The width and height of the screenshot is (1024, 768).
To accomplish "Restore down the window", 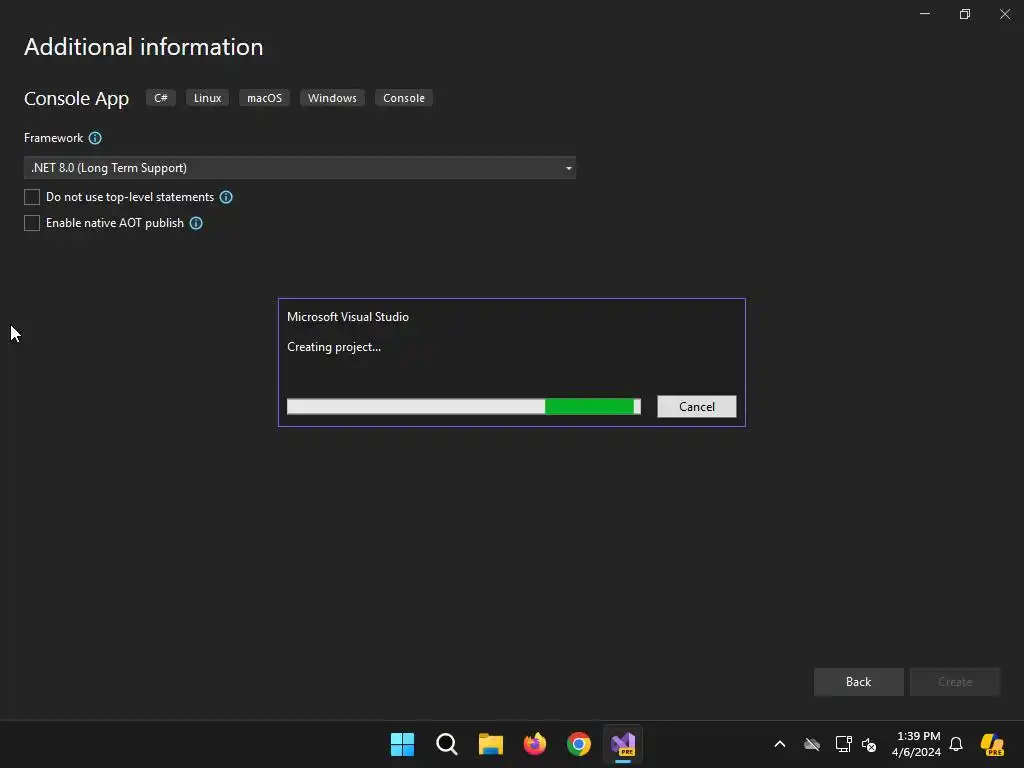I will (x=965, y=14).
